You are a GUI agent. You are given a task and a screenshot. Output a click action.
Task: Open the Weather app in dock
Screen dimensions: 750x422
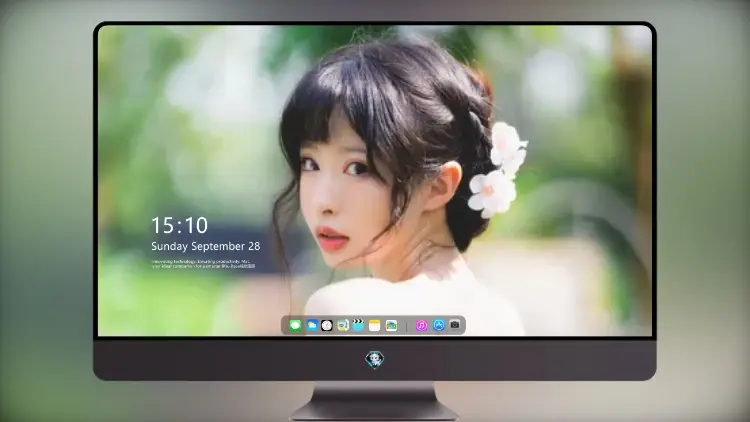click(312, 325)
